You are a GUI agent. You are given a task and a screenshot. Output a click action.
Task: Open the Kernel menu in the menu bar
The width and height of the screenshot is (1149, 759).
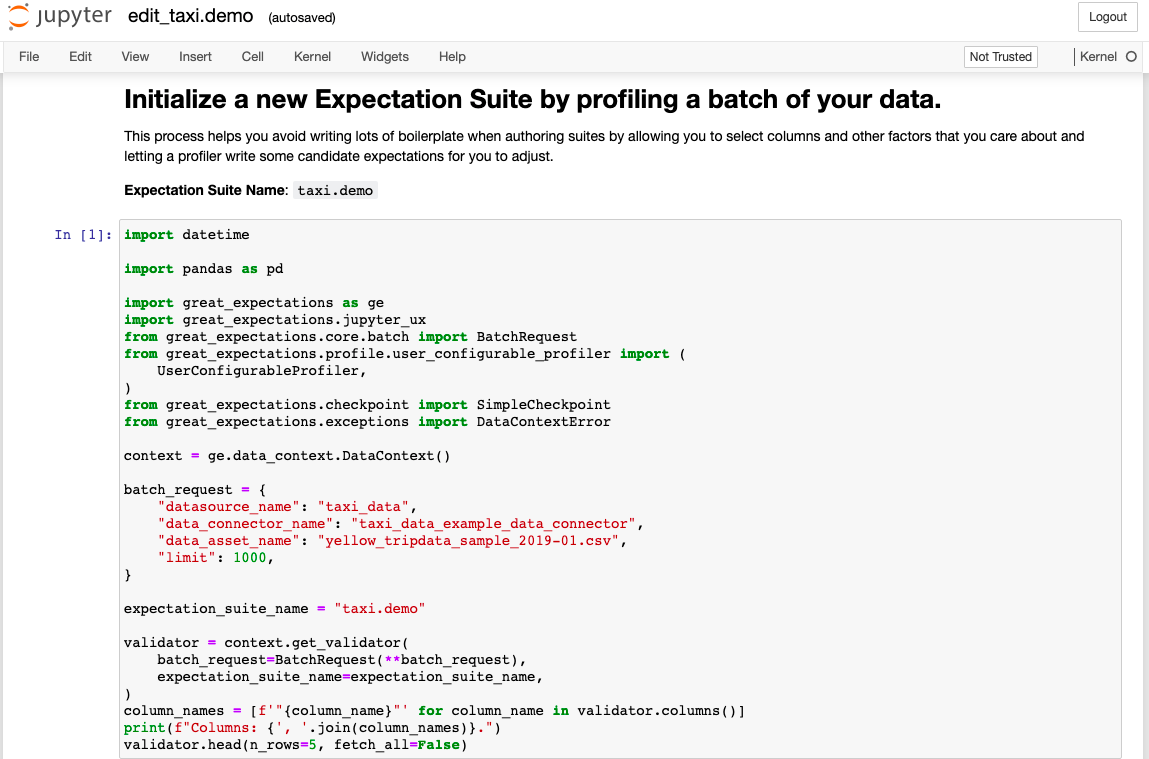(312, 57)
